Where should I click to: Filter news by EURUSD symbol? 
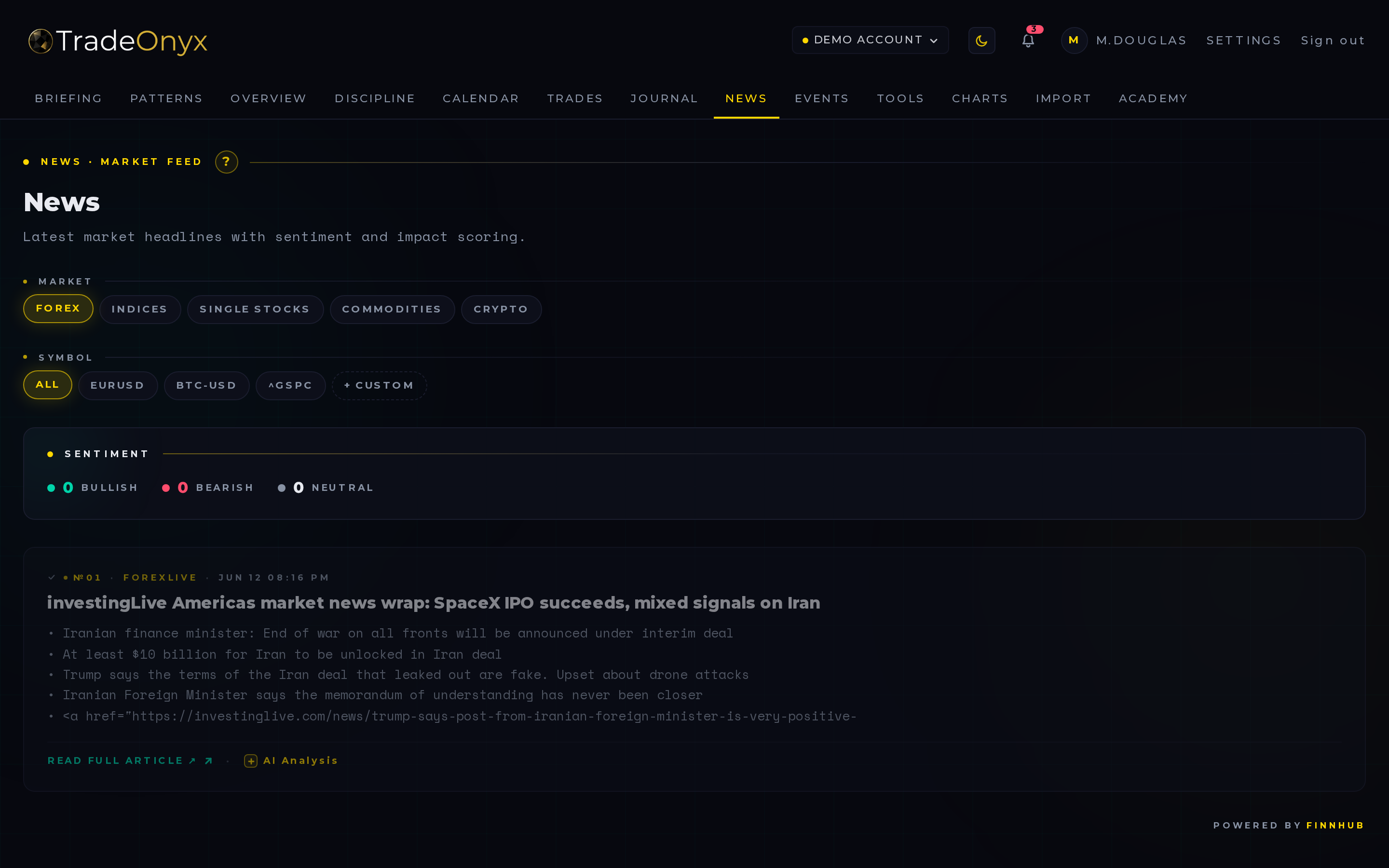[x=118, y=385]
